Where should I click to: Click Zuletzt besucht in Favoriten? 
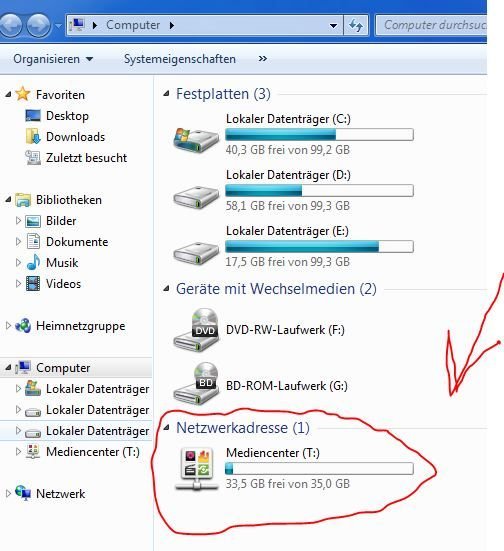pyautogui.click(x=86, y=158)
